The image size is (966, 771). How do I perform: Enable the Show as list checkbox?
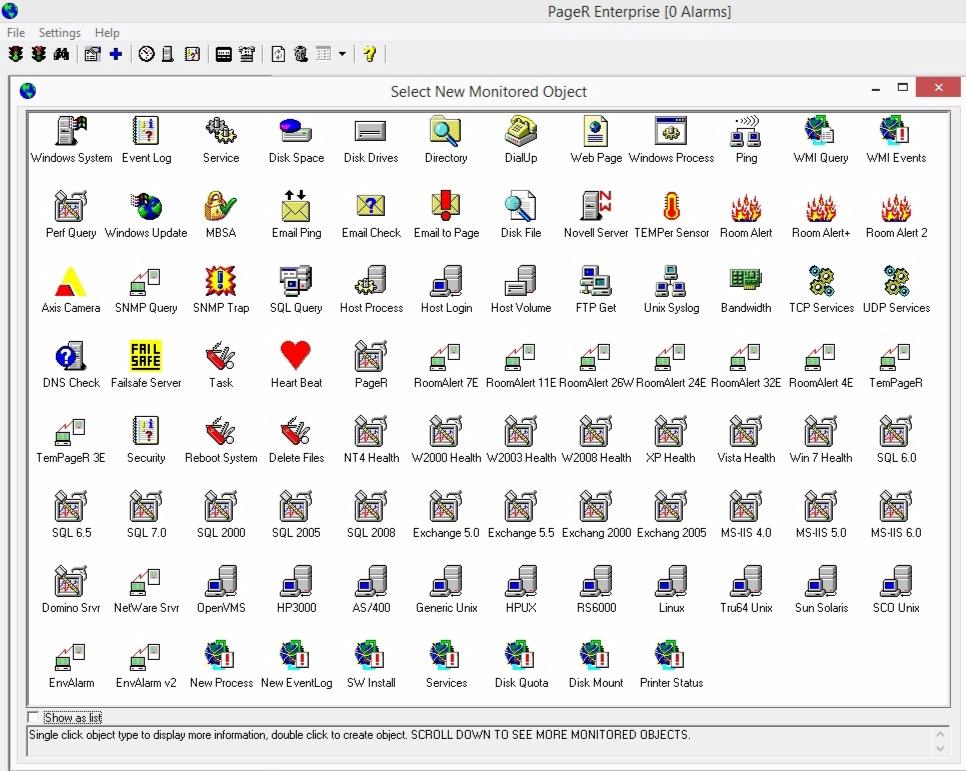[x=33, y=717]
